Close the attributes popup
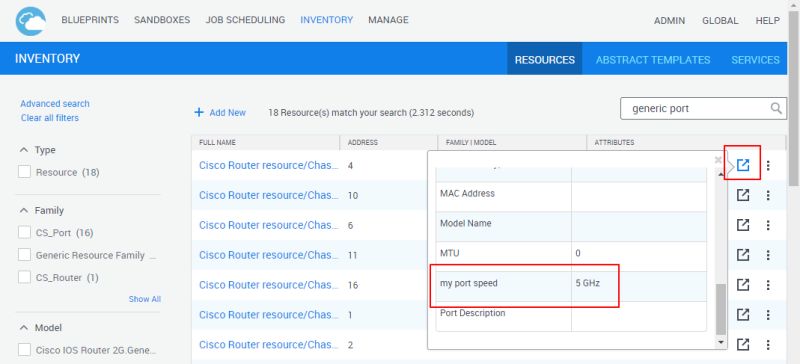This screenshot has width=800, height=364. coord(718,160)
